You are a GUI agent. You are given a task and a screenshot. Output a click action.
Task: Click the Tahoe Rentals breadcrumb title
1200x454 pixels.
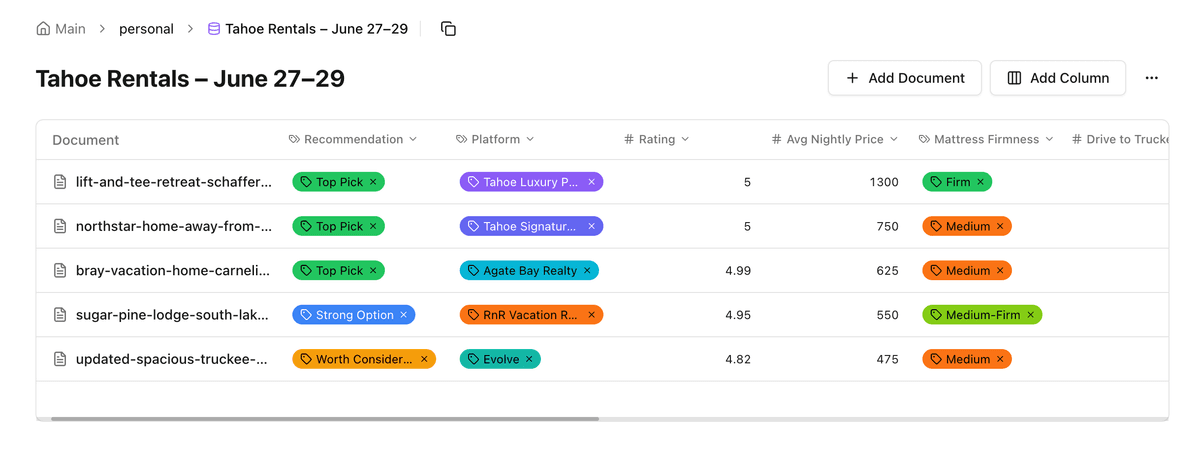[x=316, y=29]
